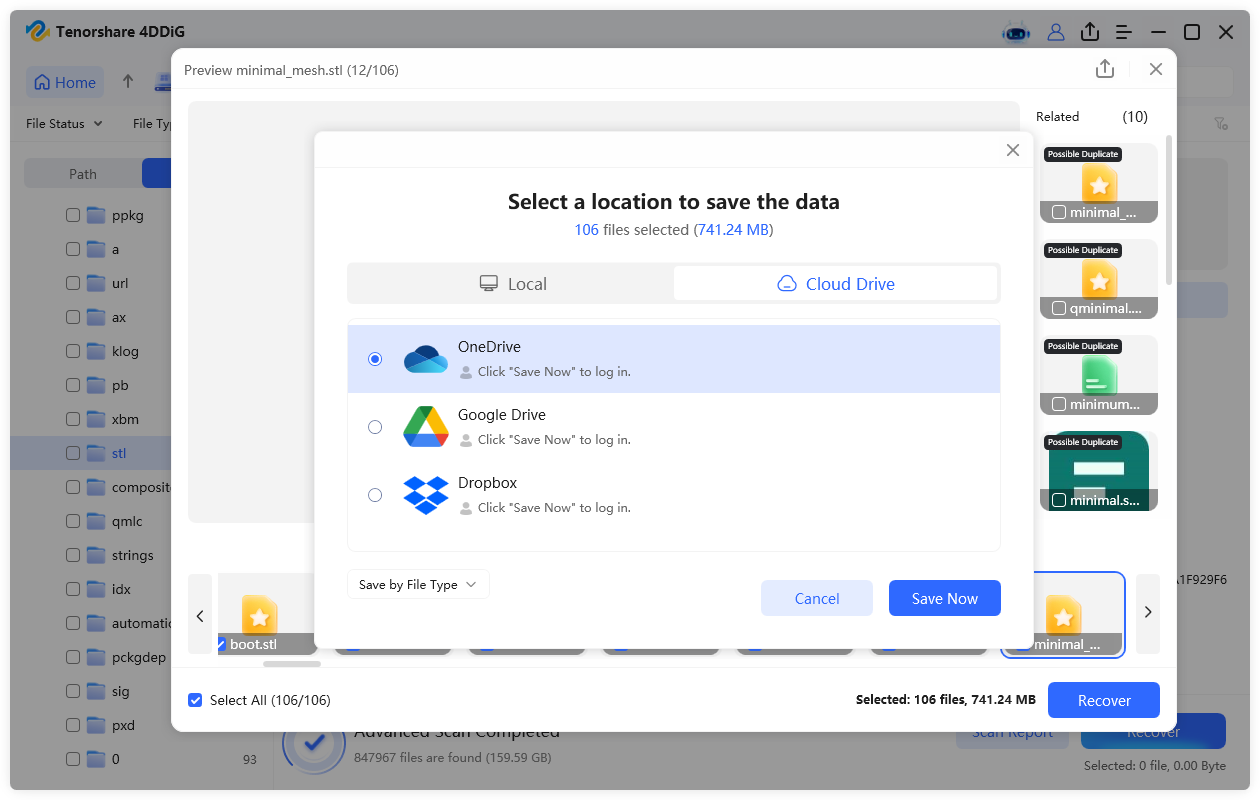Click the Home button
The image size is (1260, 800).
(65, 82)
